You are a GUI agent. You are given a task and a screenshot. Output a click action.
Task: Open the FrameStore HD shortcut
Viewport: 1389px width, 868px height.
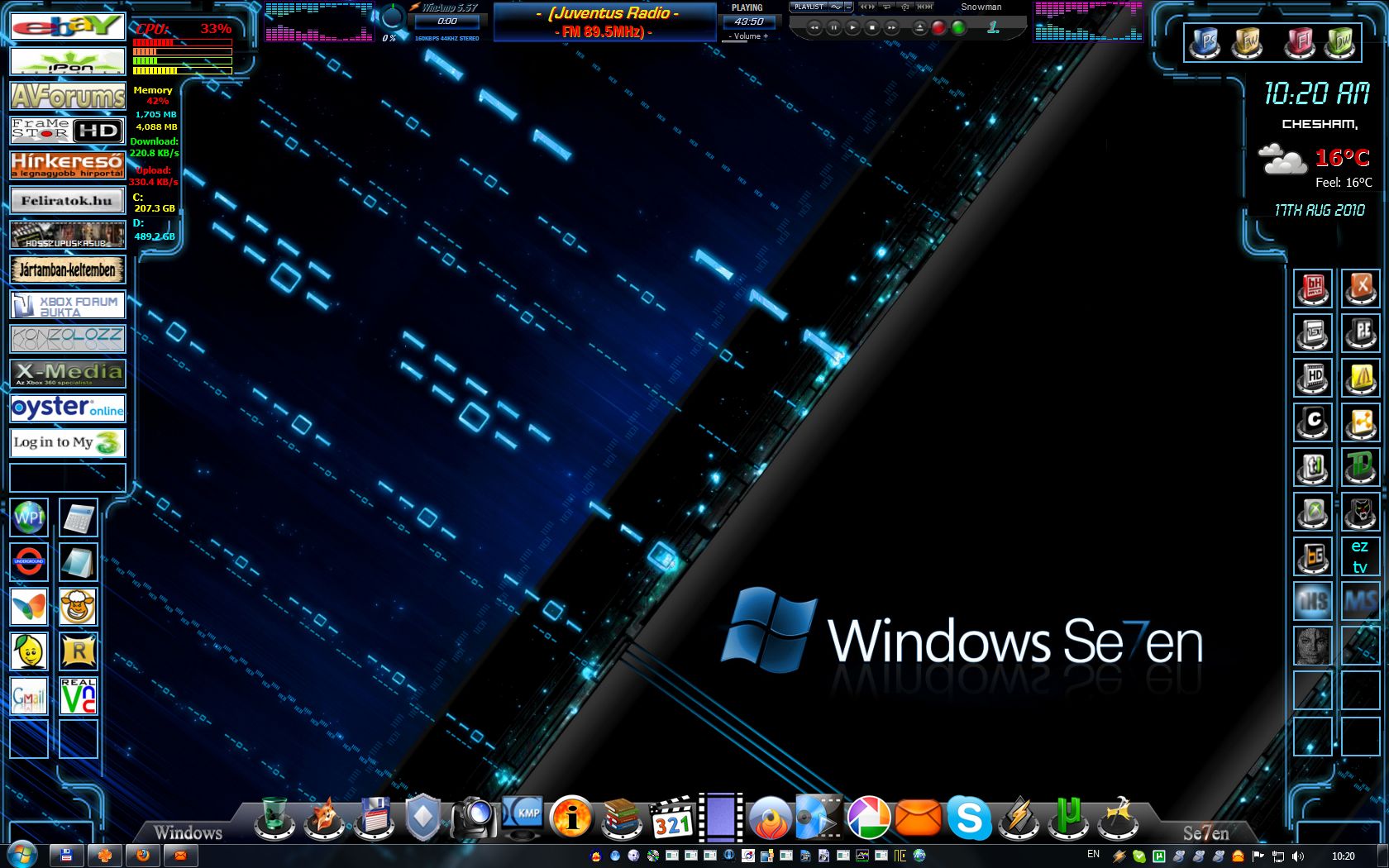pyautogui.click(x=68, y=131)
